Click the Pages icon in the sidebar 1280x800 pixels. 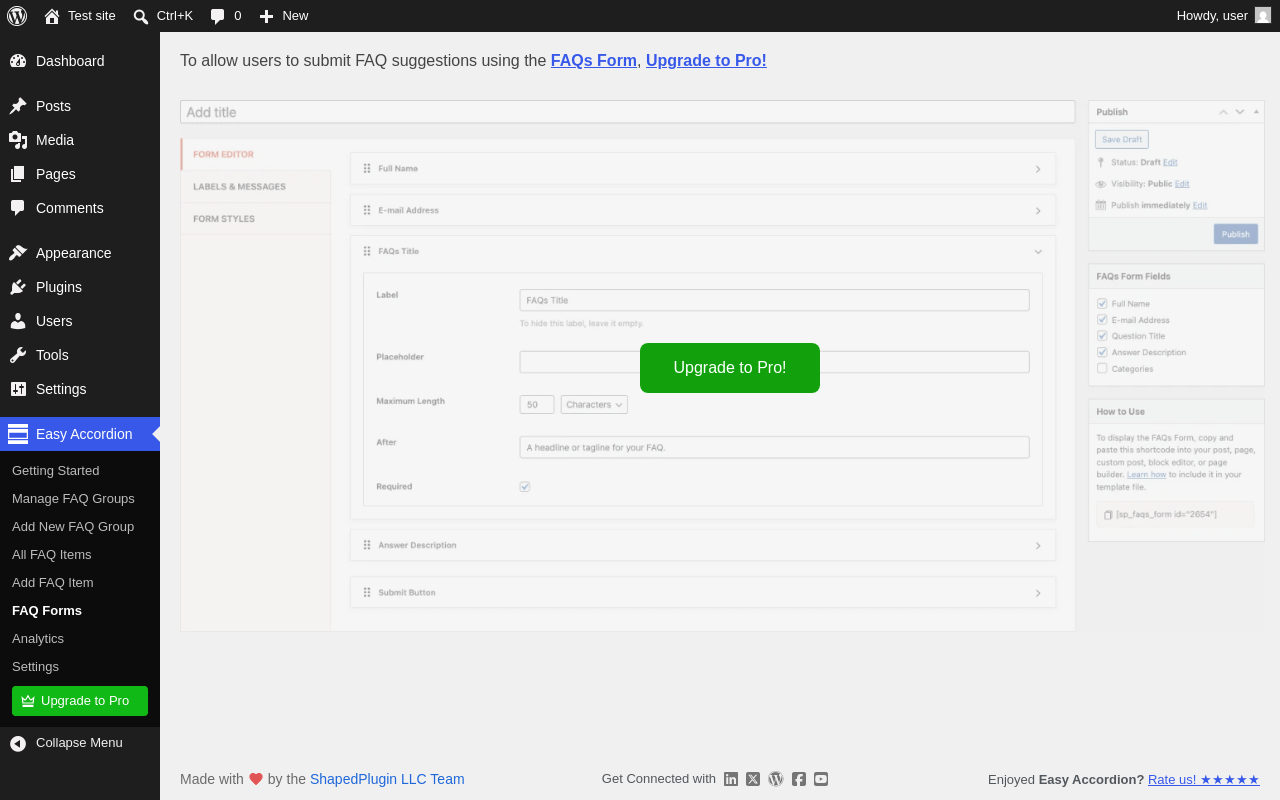pos(18,174)
